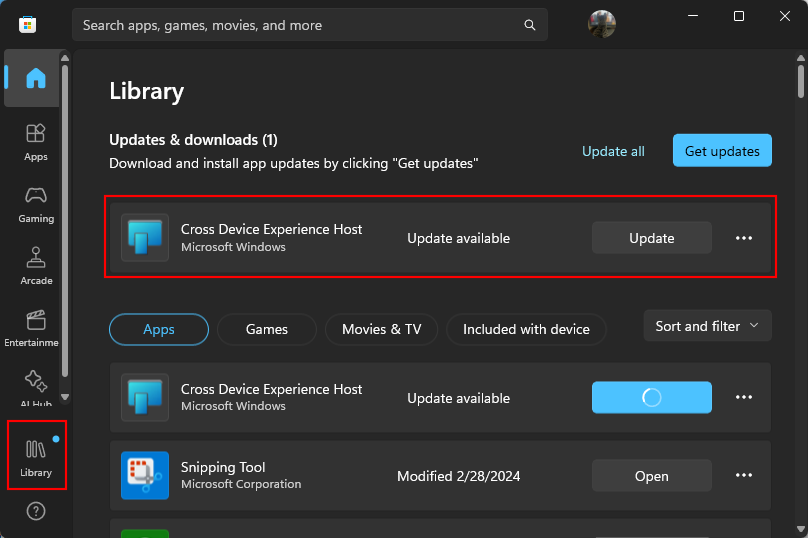Open the Help question mark icon
The width and height of the screenshot is (808, 538).
click(36, 511)
